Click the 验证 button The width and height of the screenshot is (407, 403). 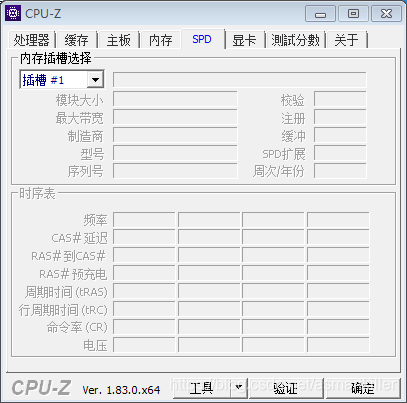coord(286,388)
